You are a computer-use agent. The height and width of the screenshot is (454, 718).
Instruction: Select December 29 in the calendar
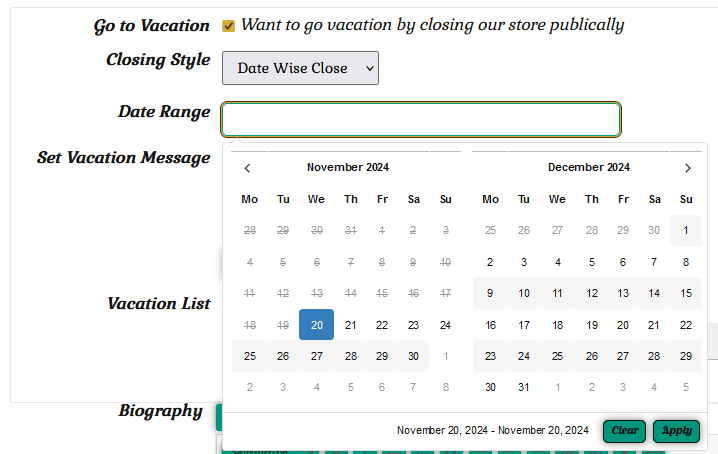686,356
